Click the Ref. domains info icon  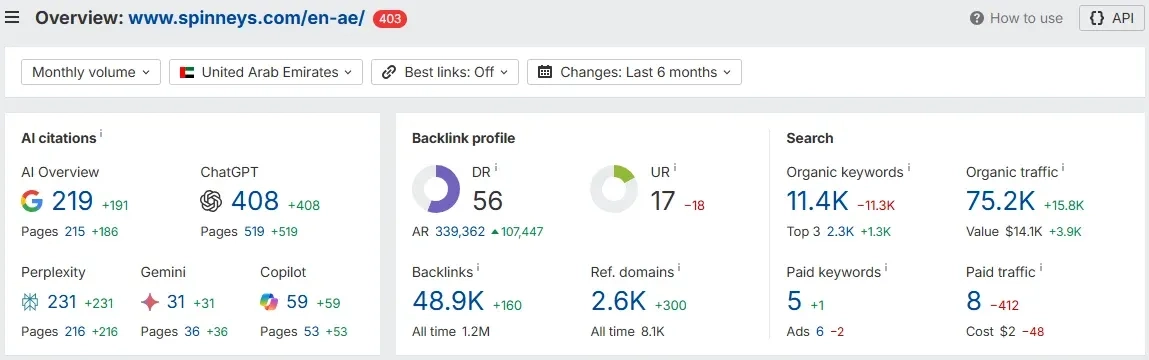click(679, 268)
